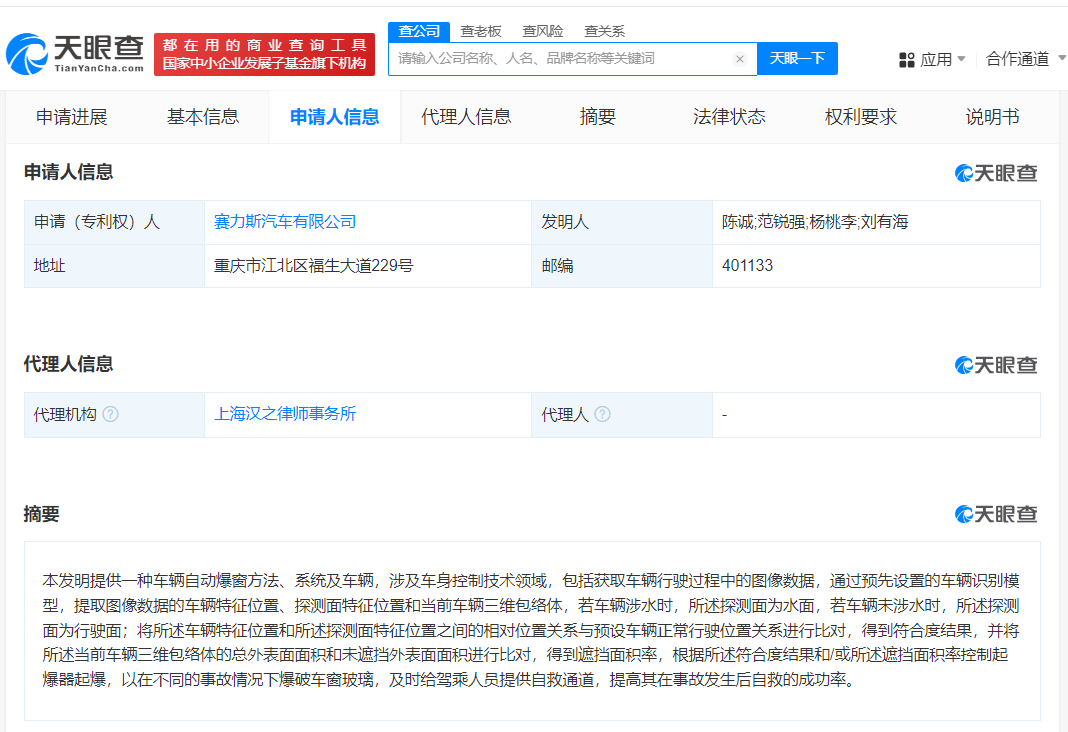
Task: Open the 上海汉之律师事务所 link
Action: pos(285,414)
